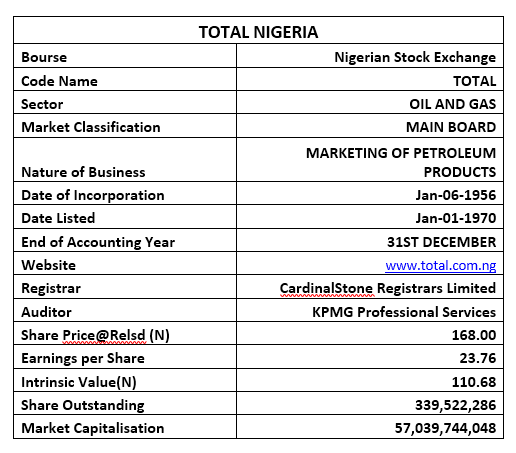
Task: Select the Code Name value TOTAL
Action: click(474, 81)
